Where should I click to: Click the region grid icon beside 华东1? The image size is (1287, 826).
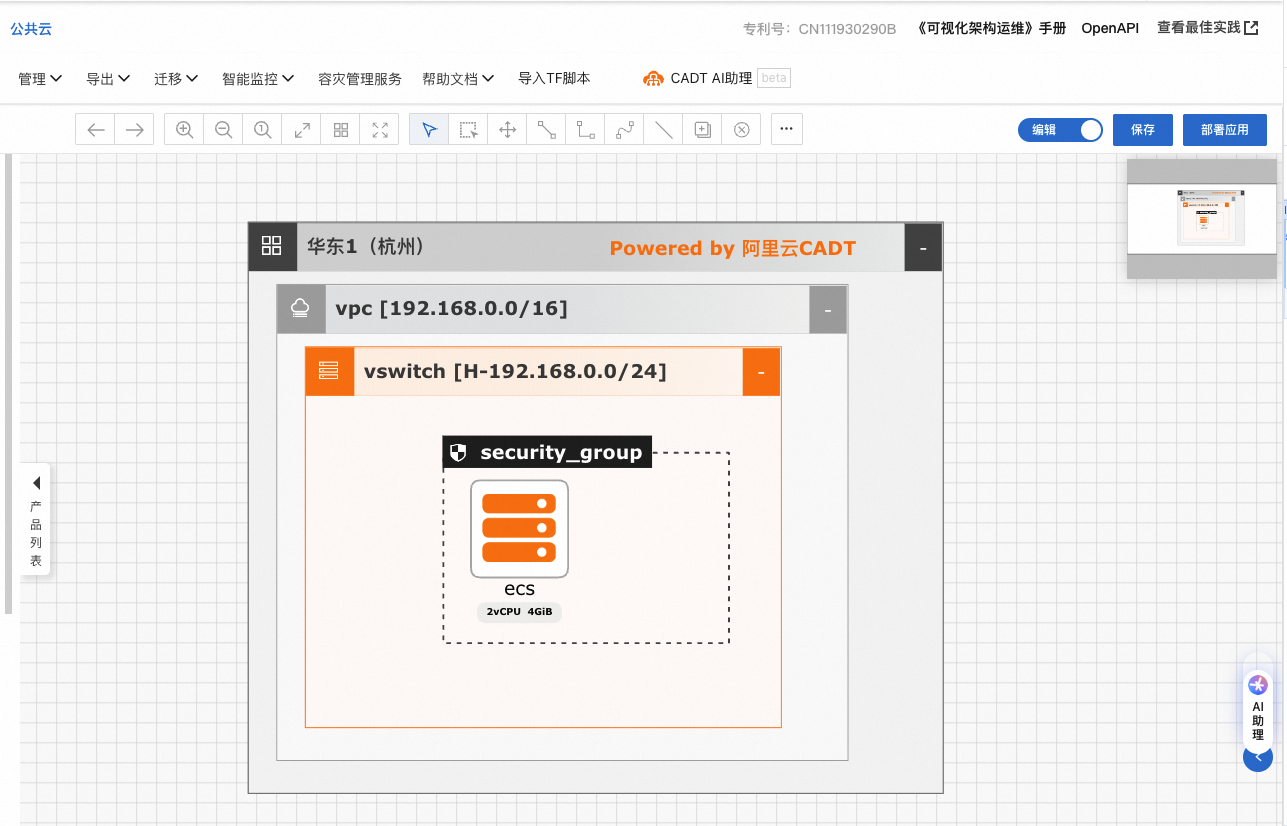point(272,246)
